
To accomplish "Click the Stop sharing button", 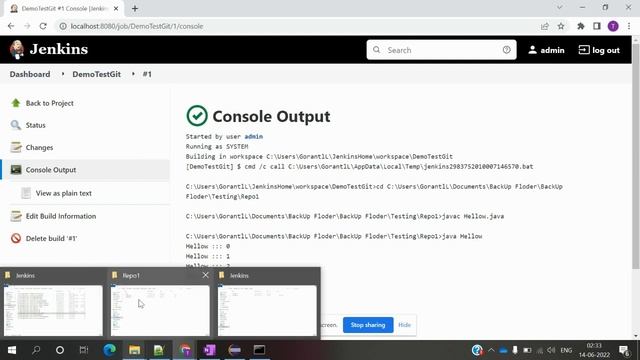I will 368,325.
